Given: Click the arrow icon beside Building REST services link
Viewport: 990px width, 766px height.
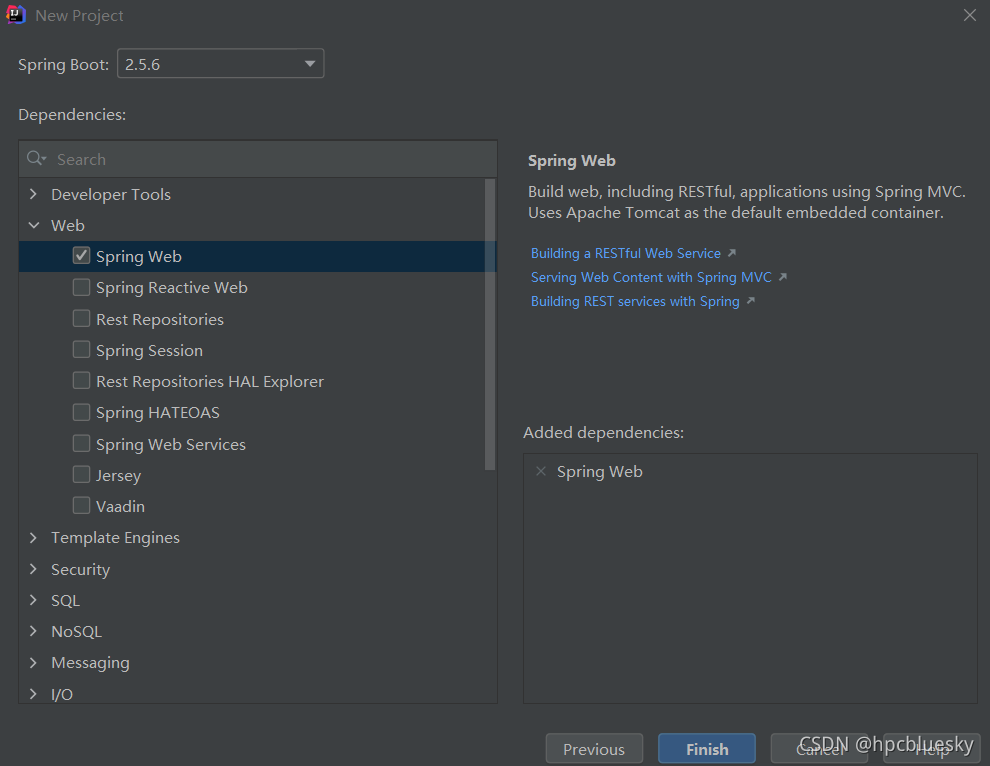Looking at the screenshot, I should click(x=751, y=301).
